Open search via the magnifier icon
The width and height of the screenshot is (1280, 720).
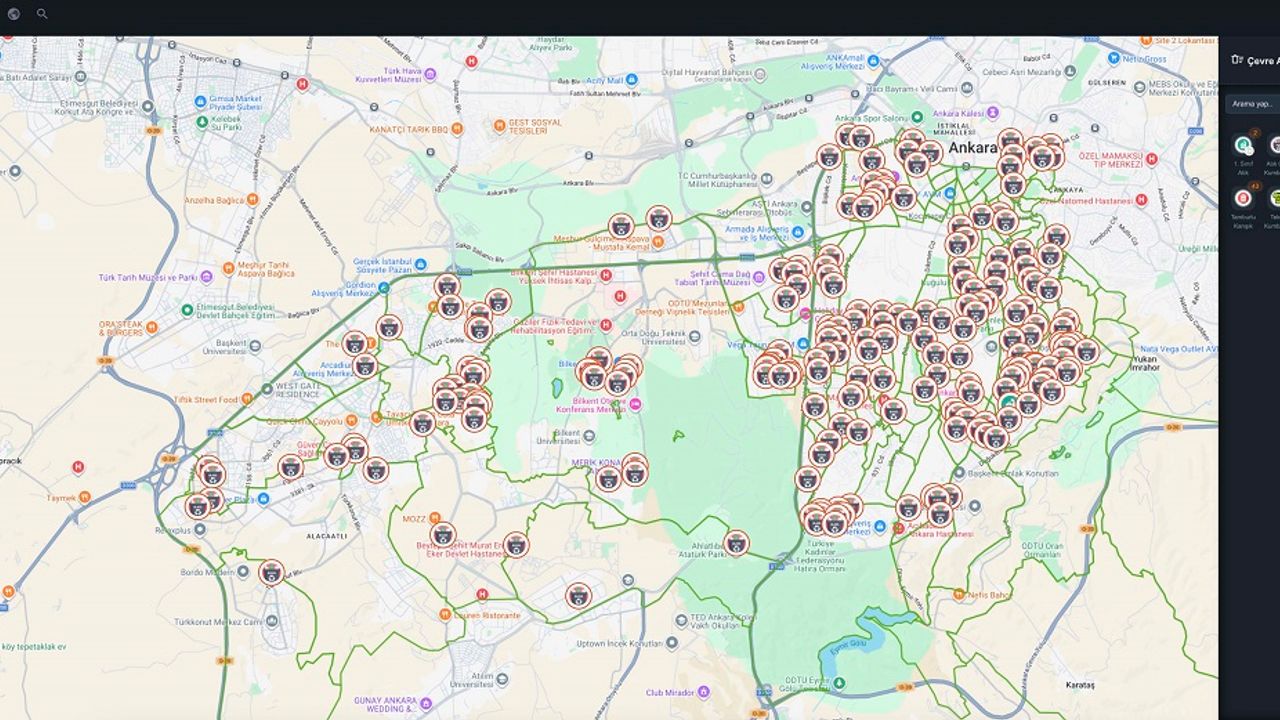click(42, 14)
